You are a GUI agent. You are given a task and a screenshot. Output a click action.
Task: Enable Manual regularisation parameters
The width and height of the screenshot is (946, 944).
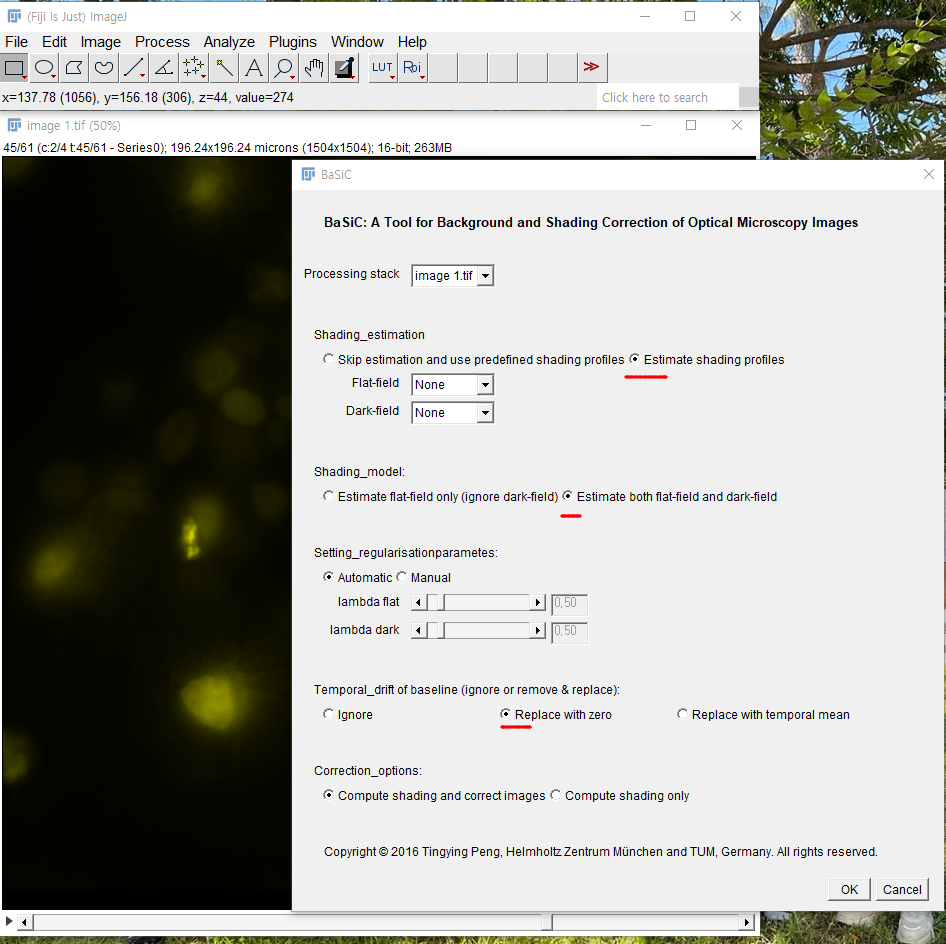tap(401, 577)
